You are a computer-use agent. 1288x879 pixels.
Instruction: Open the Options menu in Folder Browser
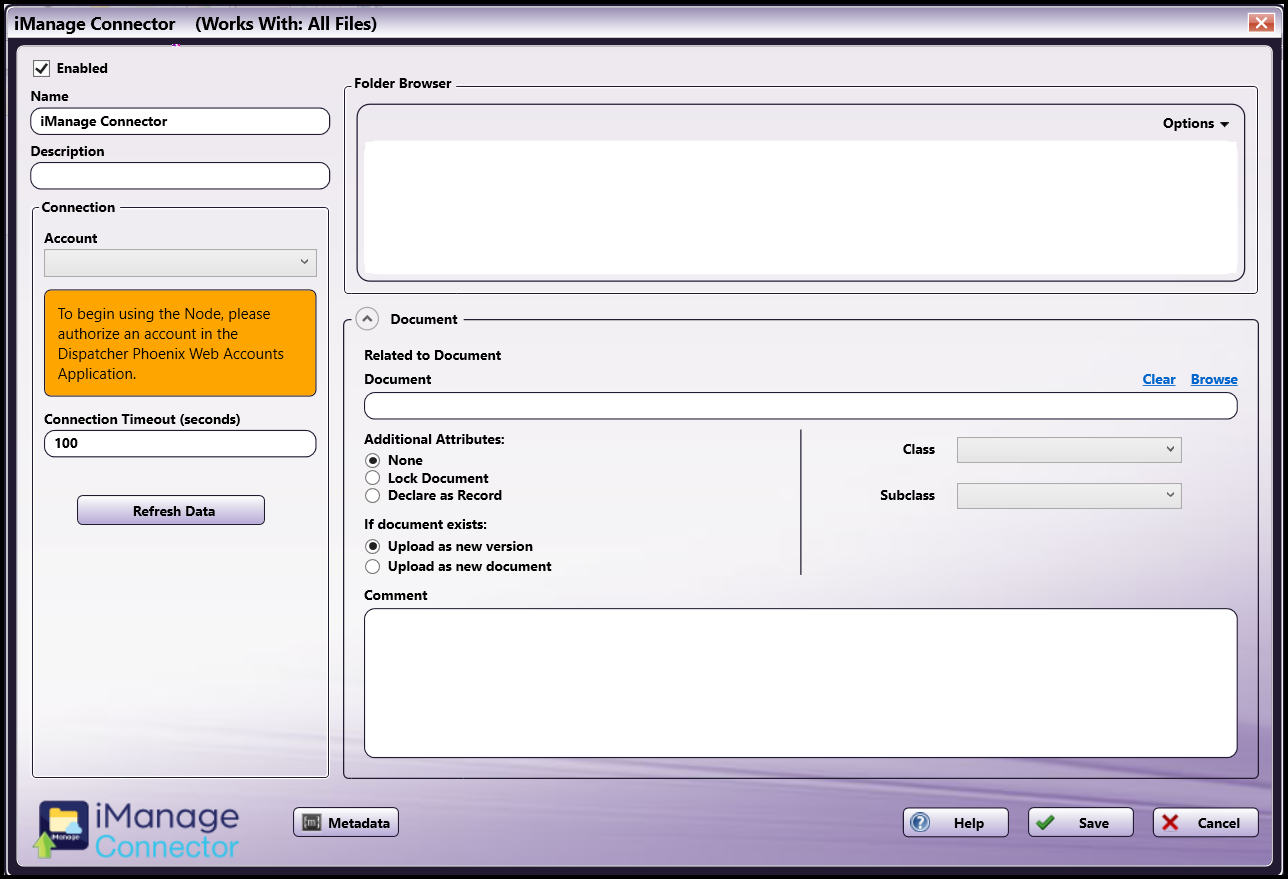click(1196, 123)
